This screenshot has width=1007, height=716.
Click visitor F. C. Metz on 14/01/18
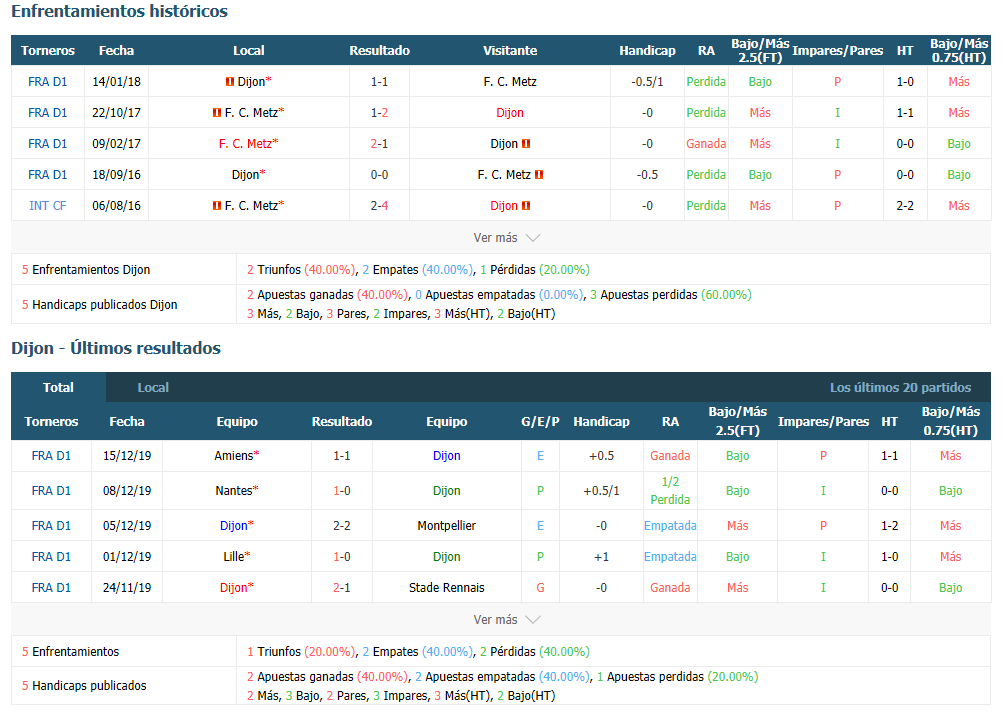coord(510,82)
